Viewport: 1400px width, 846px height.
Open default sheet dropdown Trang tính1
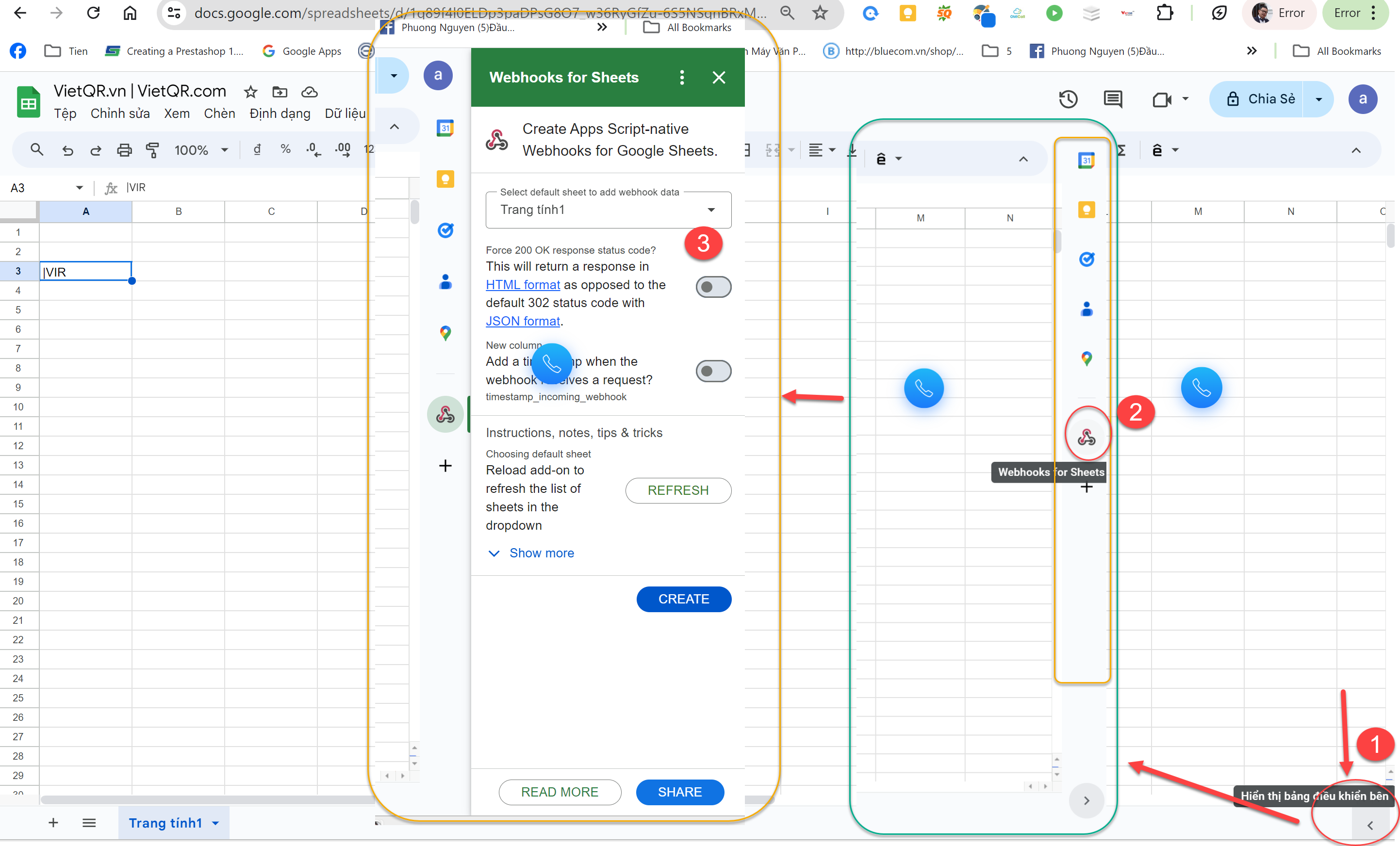point(608,210)
